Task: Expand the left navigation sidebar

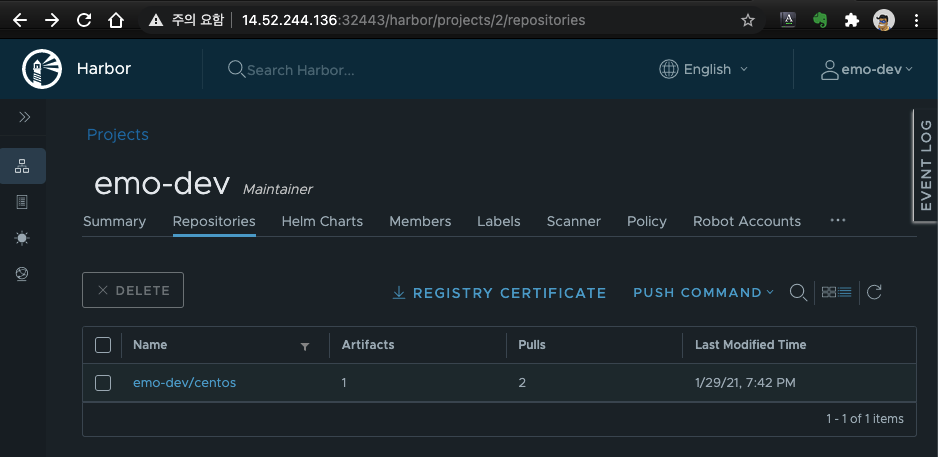Action: 25,117
